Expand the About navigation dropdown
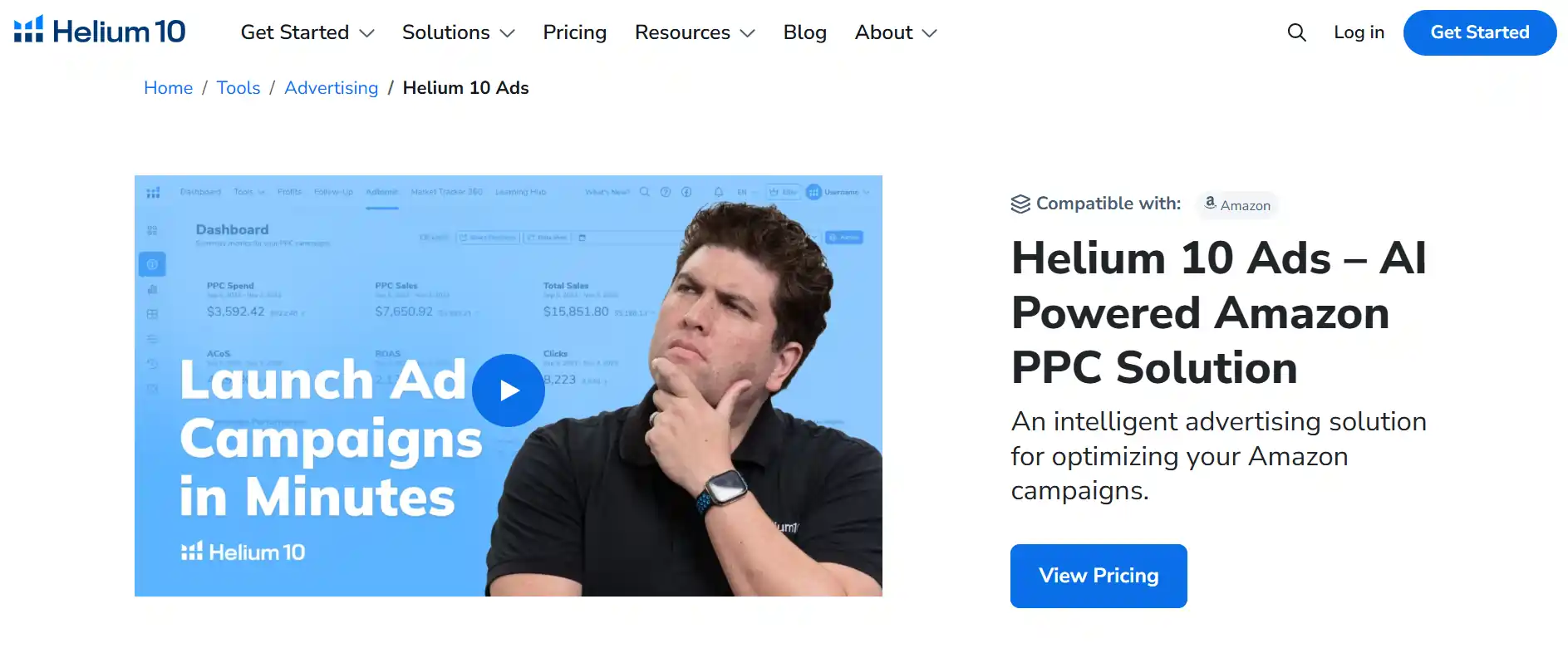Viewport: 1568px width, 658px height. click(x=895, y=32)
